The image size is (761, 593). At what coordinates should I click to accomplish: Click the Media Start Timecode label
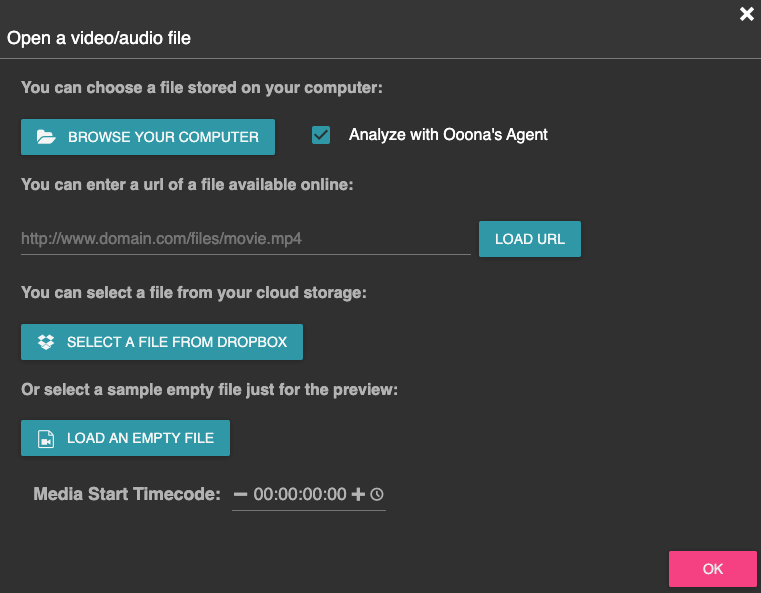click(x=126, y=494)
